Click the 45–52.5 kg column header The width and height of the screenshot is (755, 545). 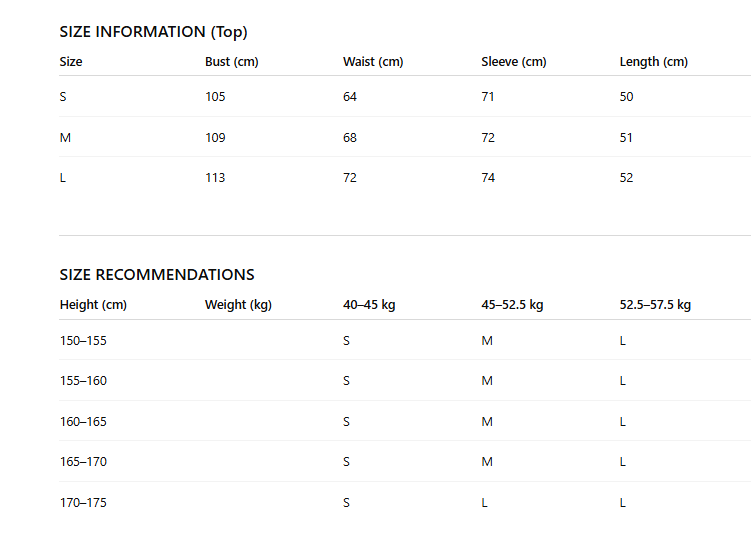(512, 305)
